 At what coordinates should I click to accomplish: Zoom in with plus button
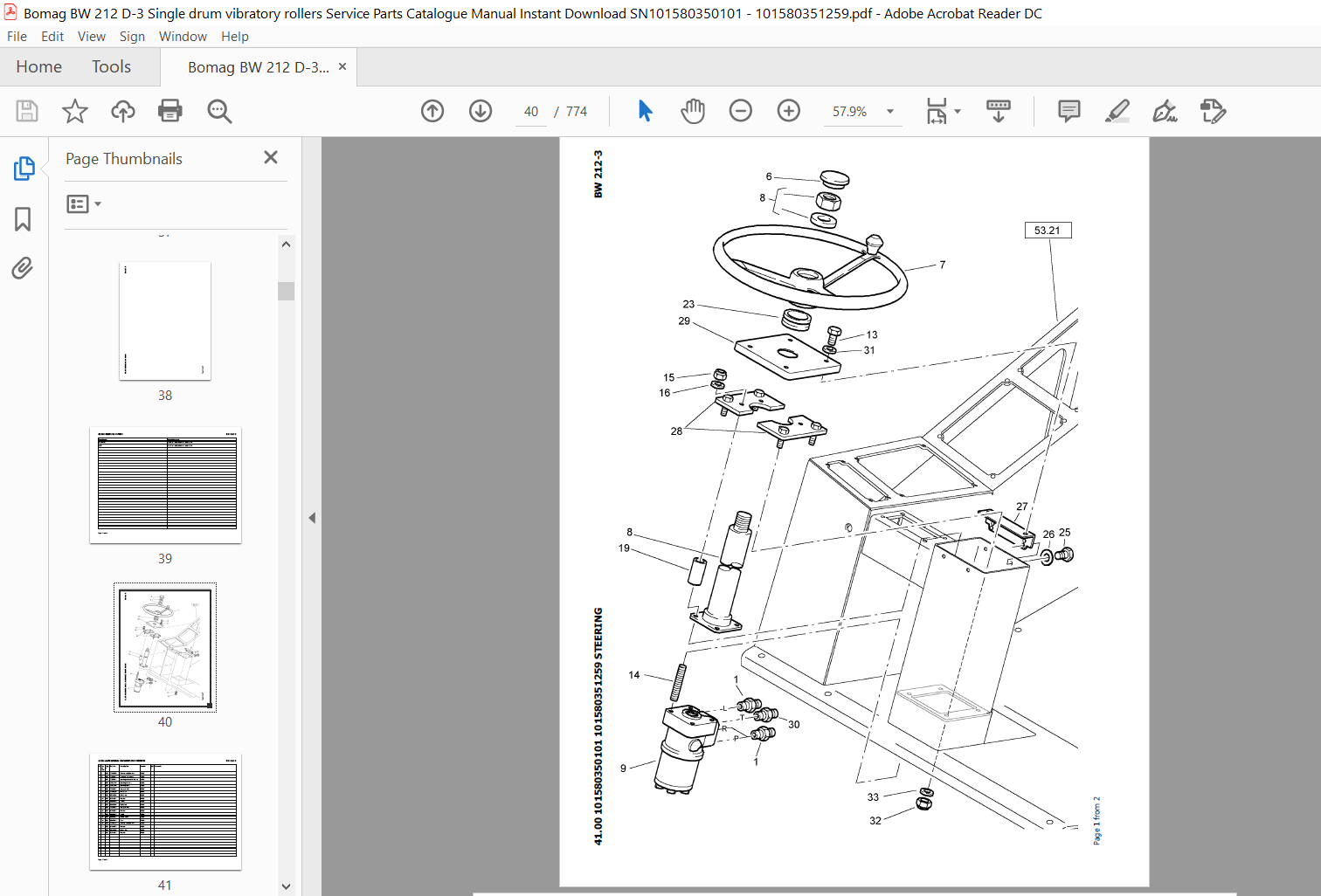(789, 111)
